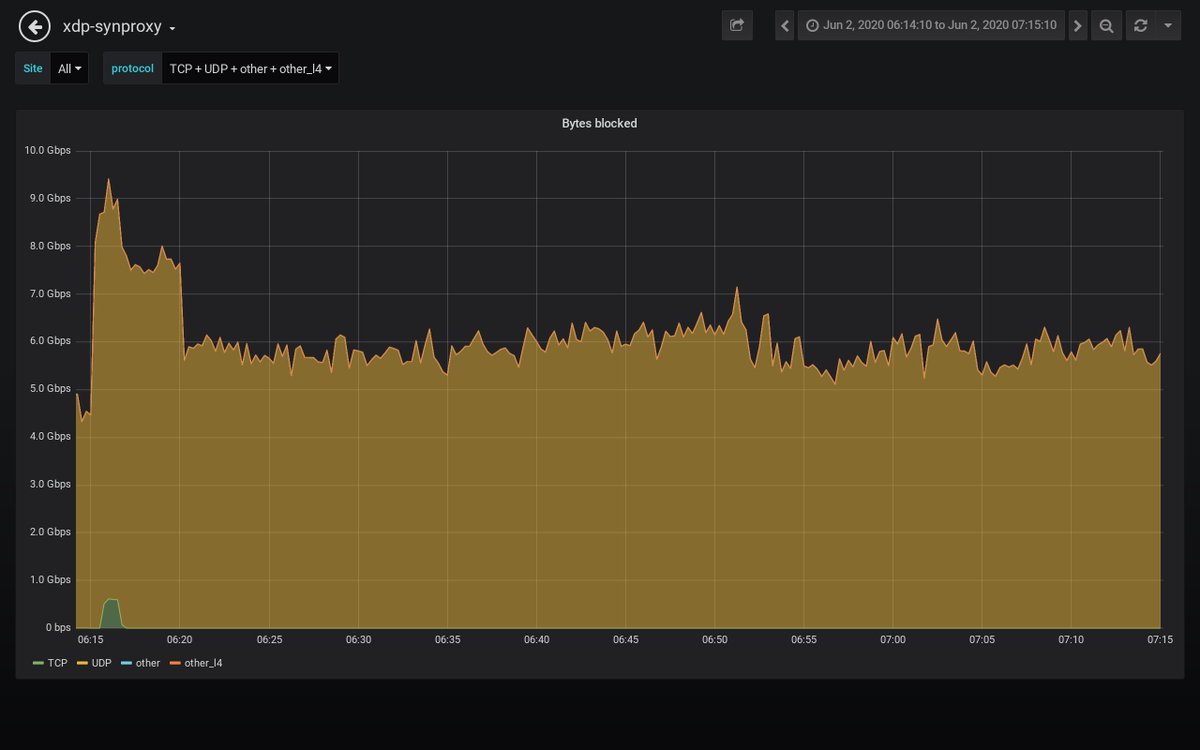Expand the protocol selection dropdown
The width and height of the screenshot is (1200, 750).
point(250,68)
